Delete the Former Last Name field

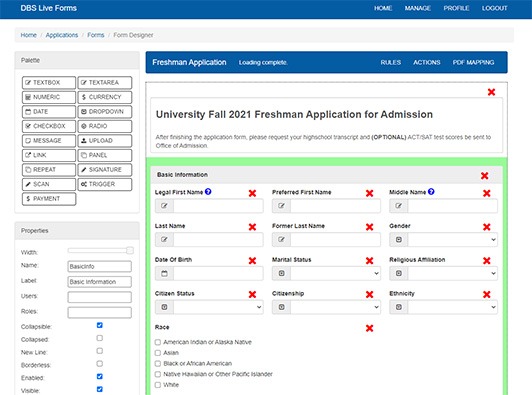coord(369,227)
